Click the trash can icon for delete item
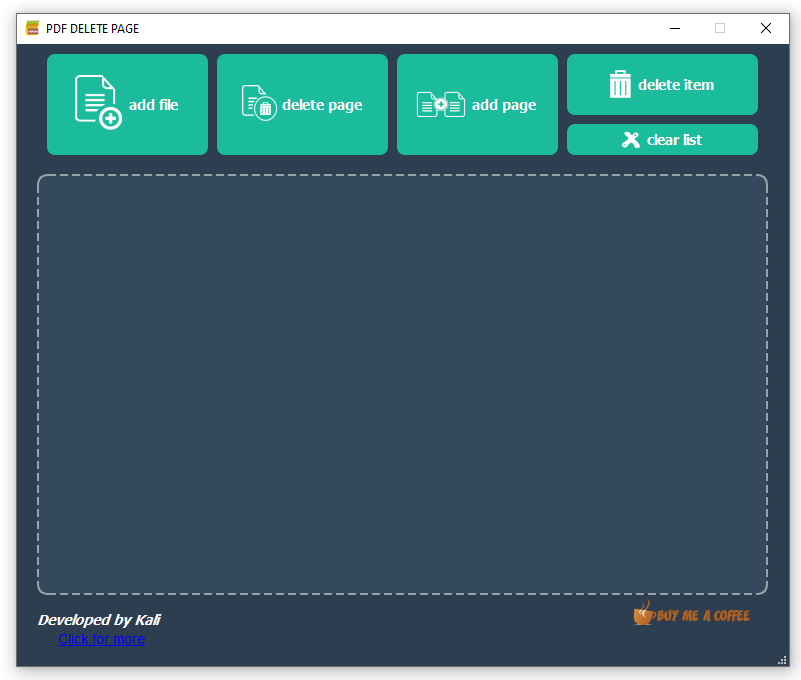 (x=620, y=84)
